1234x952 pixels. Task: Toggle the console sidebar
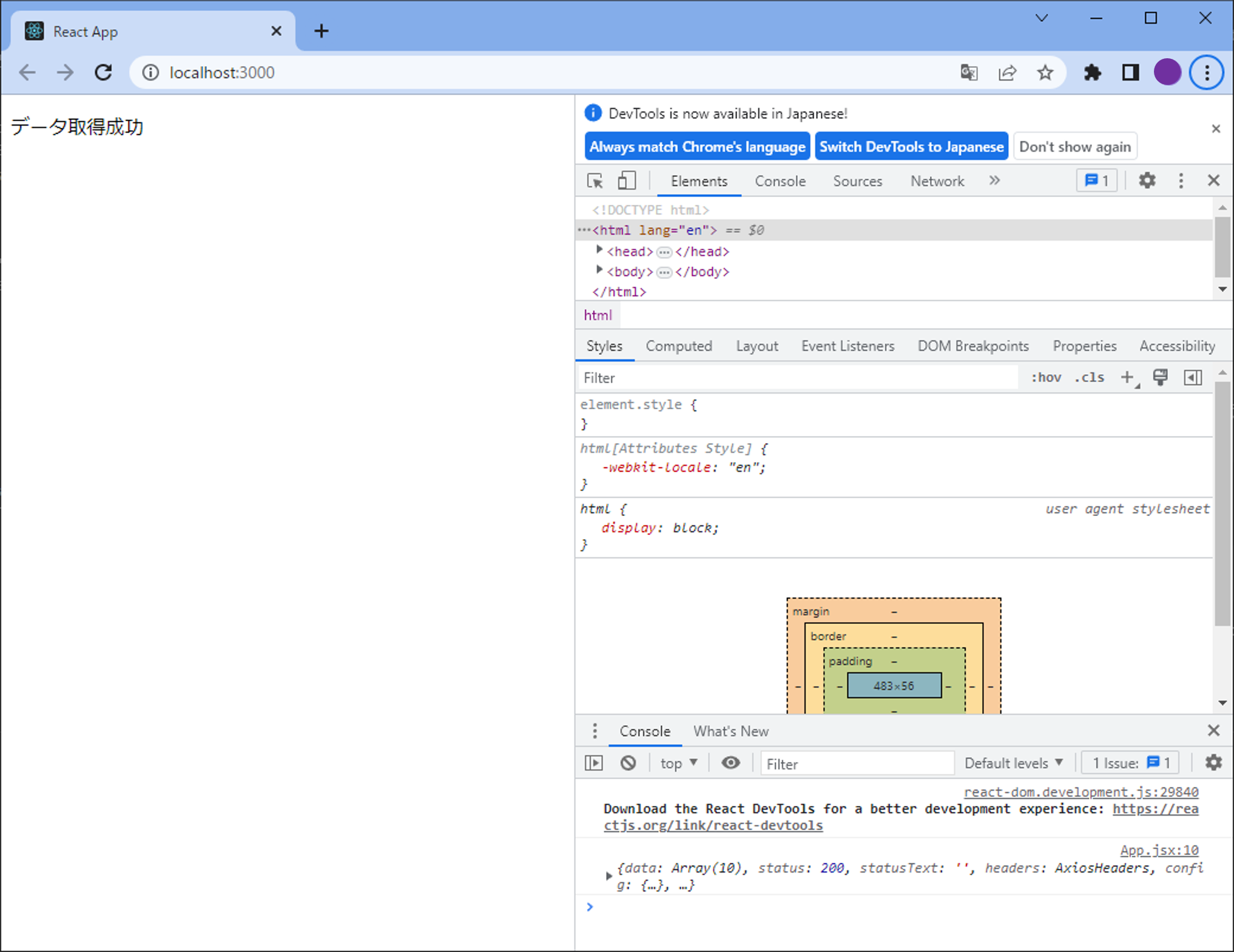pos(594,763)
